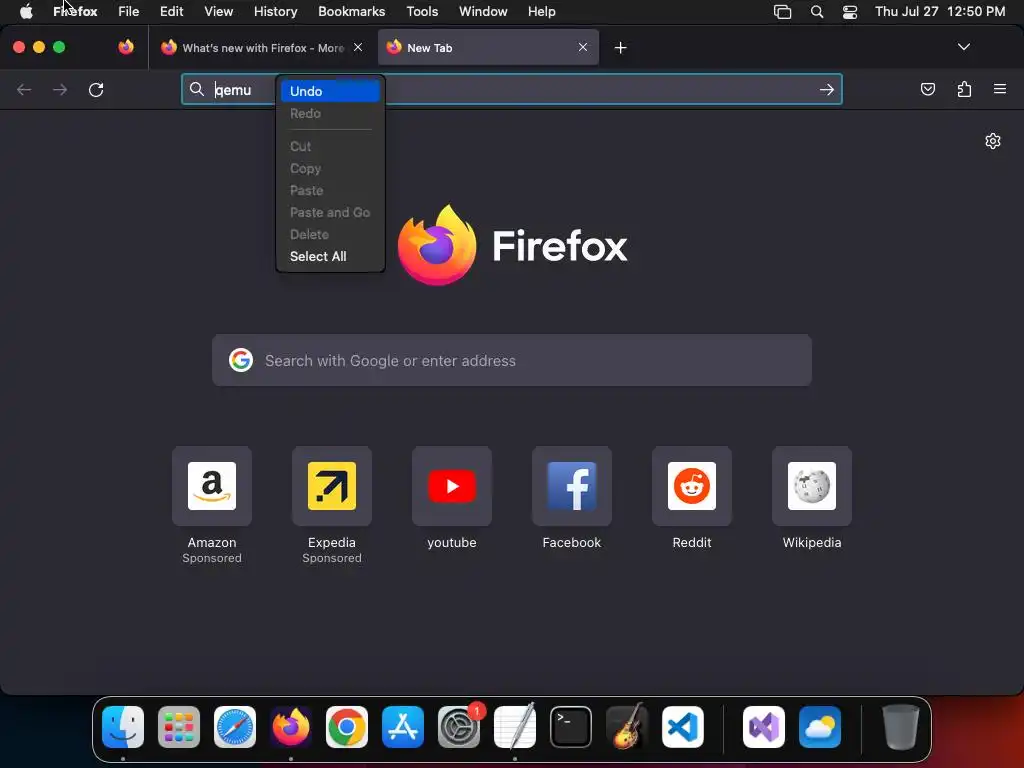Open Control Center in menu bar
The width and height of the screenshot is (1024, 768).
pos(850,12)
